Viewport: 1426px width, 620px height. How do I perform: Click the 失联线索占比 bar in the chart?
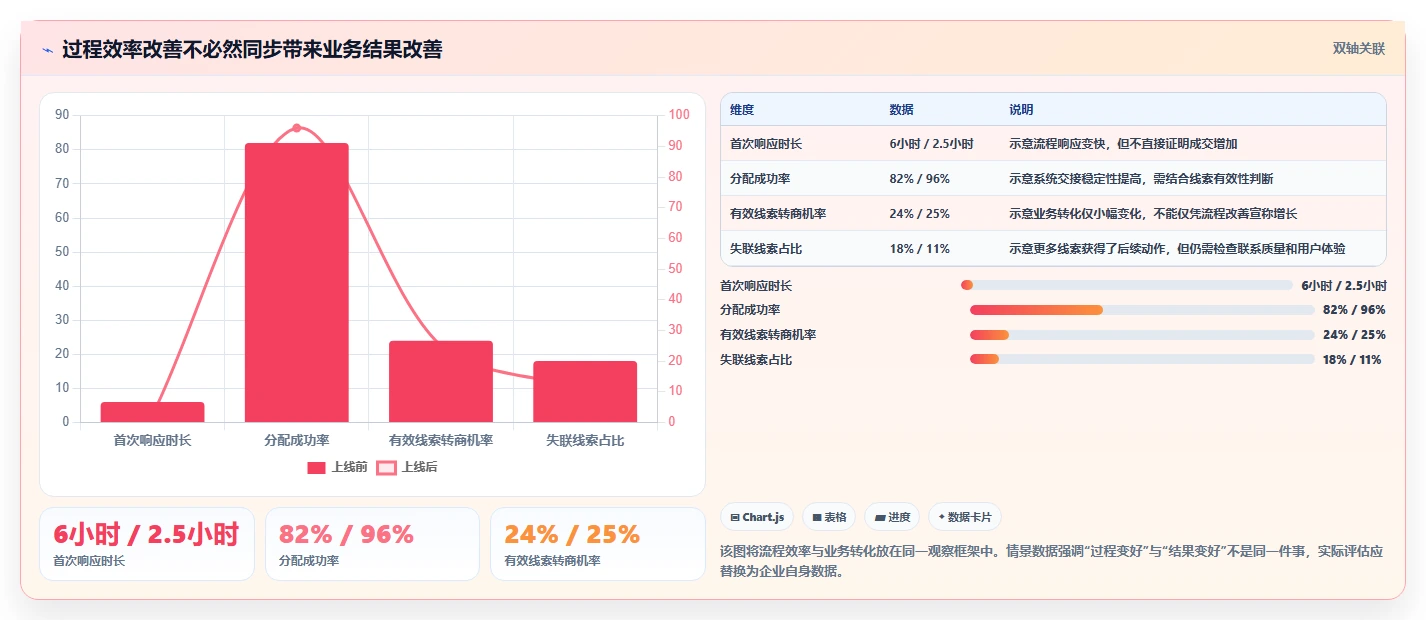tap(585, 391)
